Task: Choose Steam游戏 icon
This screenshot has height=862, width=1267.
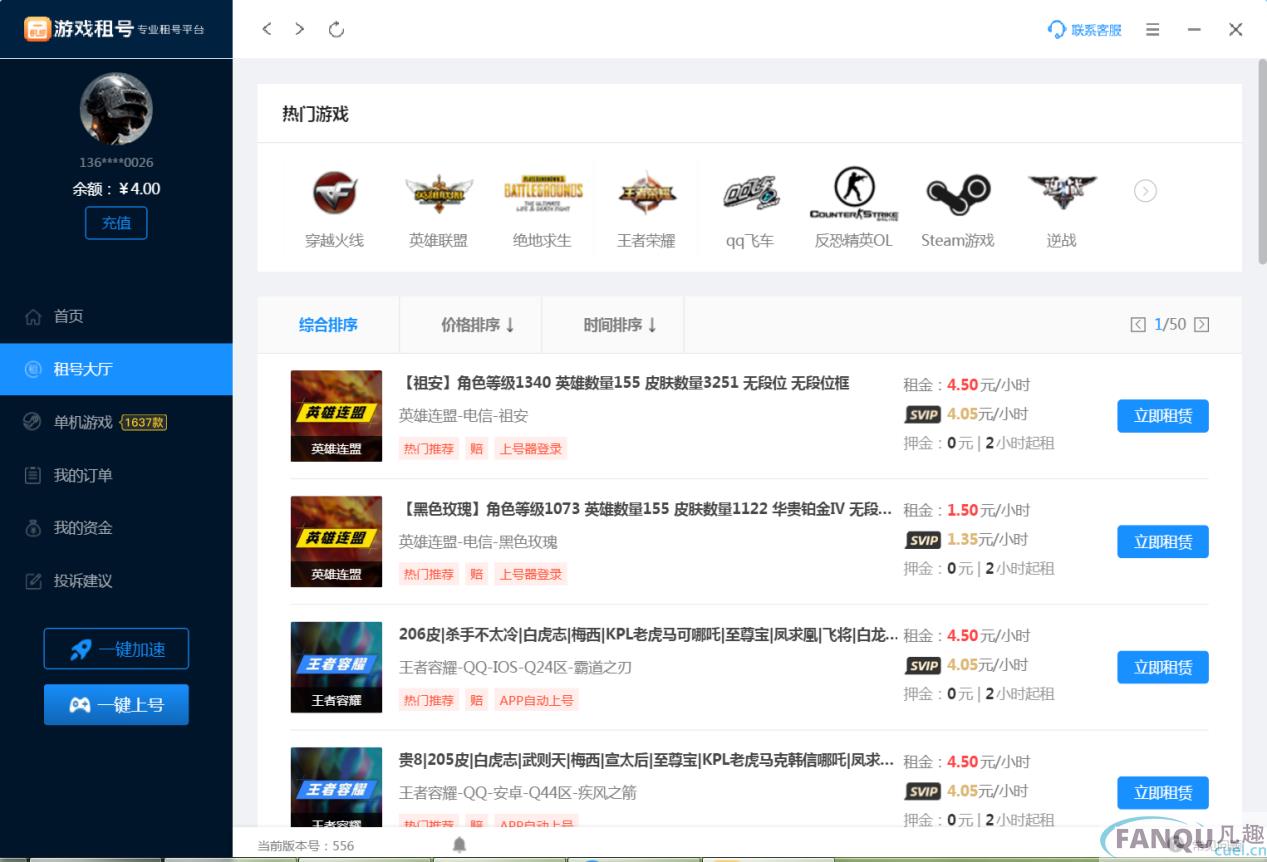Action: pyautogui.click(x=958, y=209)
